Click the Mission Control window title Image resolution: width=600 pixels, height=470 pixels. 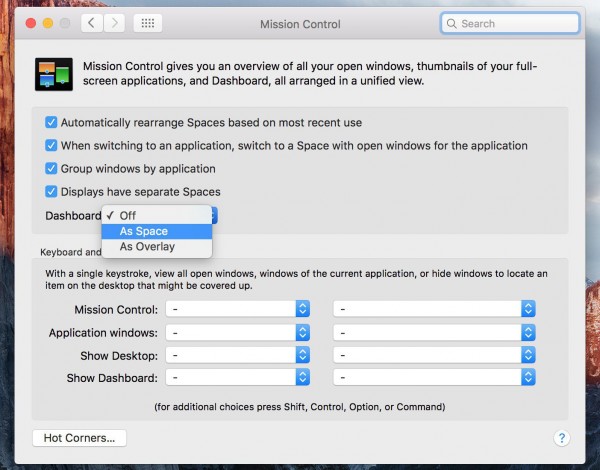[x=300, y=24]
